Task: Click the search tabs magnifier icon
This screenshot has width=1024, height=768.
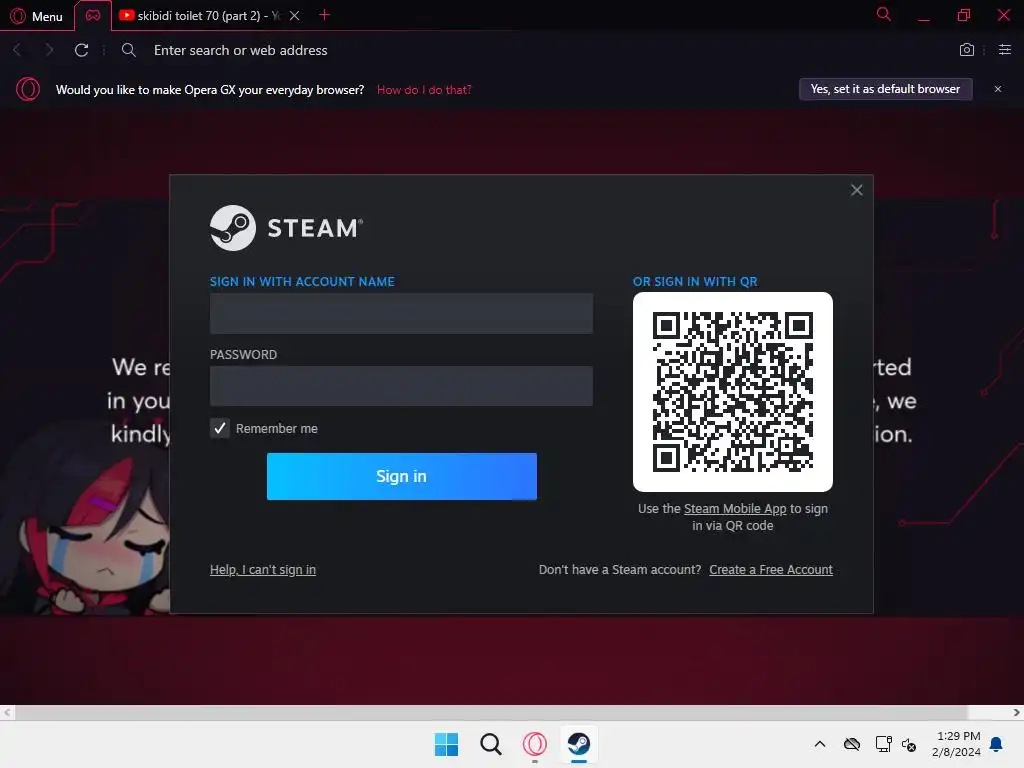Action: point(884,14)
